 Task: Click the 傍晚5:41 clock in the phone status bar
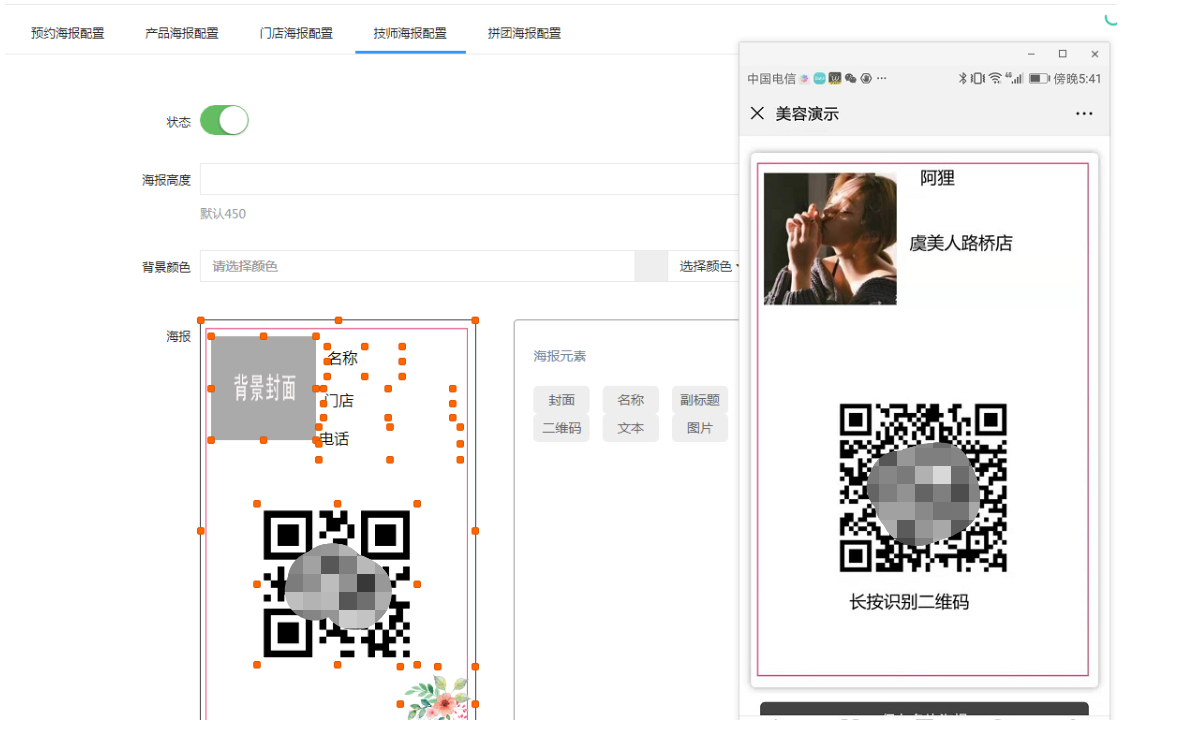[x=1078, y=79]
